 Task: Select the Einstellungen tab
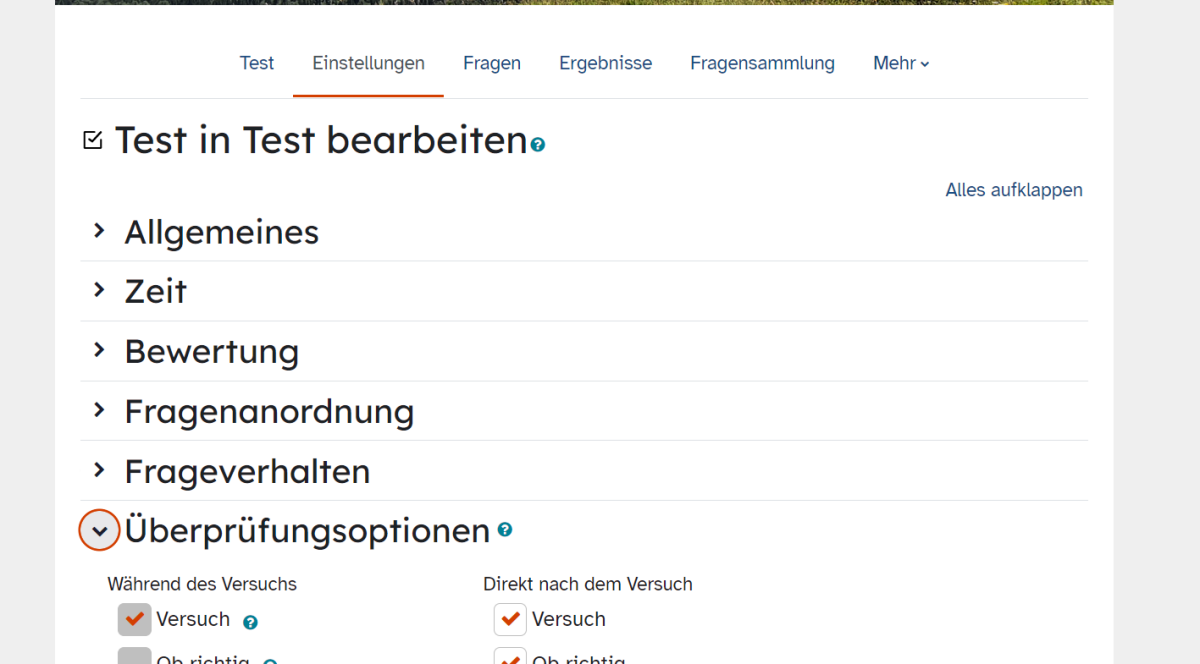[368, 63]
